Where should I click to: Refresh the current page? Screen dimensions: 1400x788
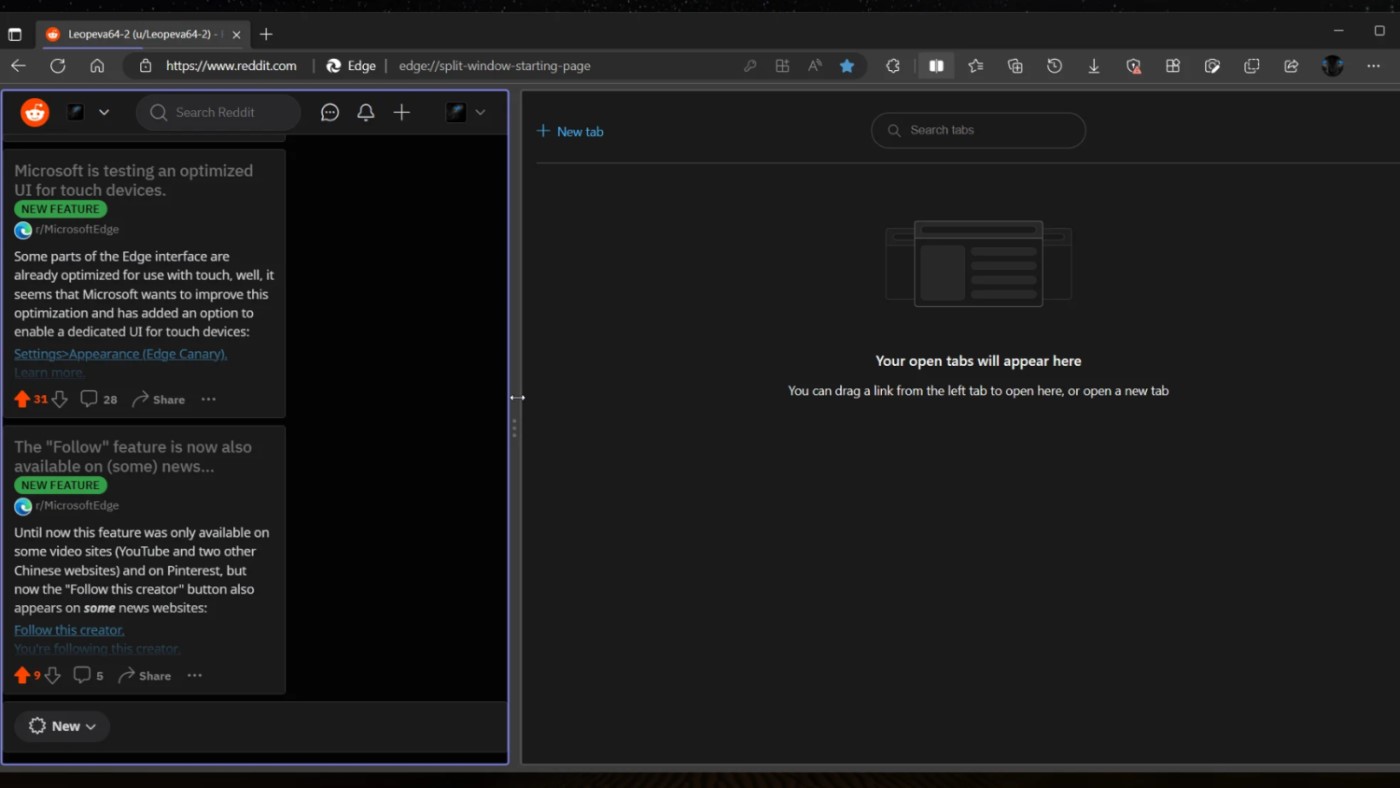(x=58, y=66)
